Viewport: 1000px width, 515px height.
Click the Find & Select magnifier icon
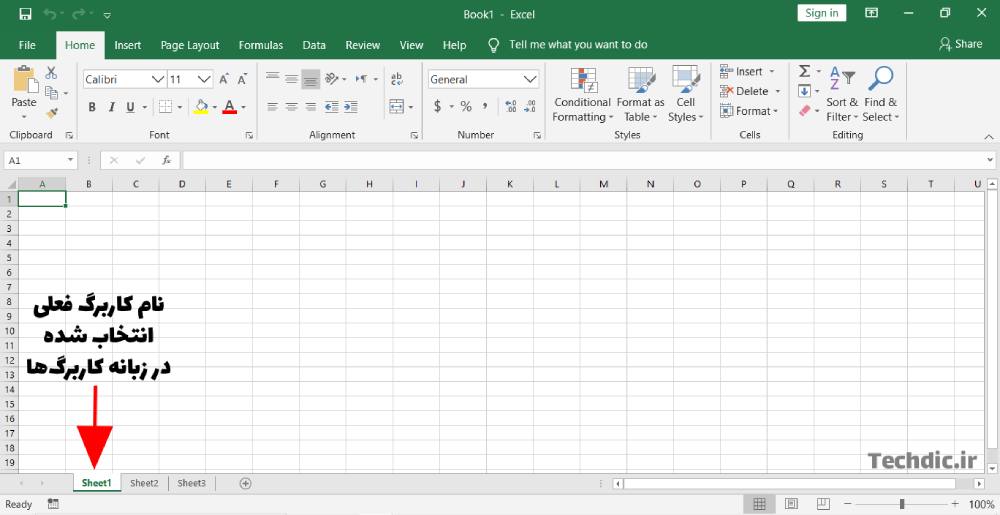tap(881, 79)
